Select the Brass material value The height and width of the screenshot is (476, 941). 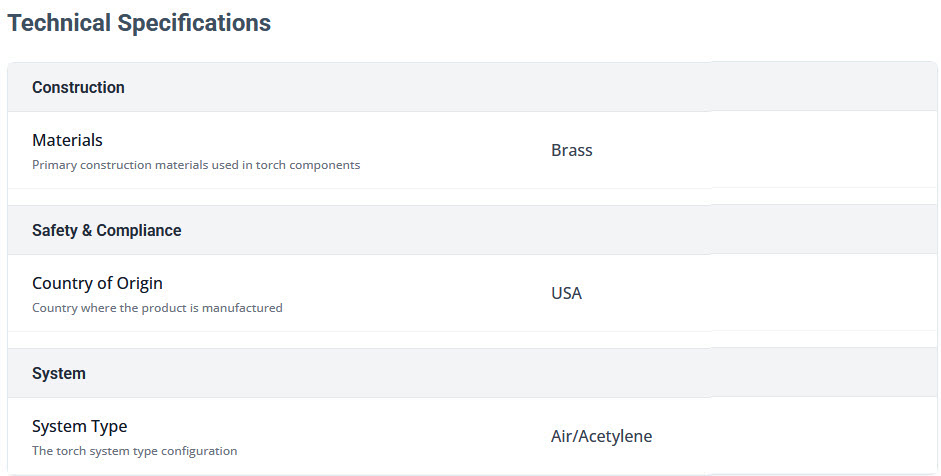click(x=571, y=150)
